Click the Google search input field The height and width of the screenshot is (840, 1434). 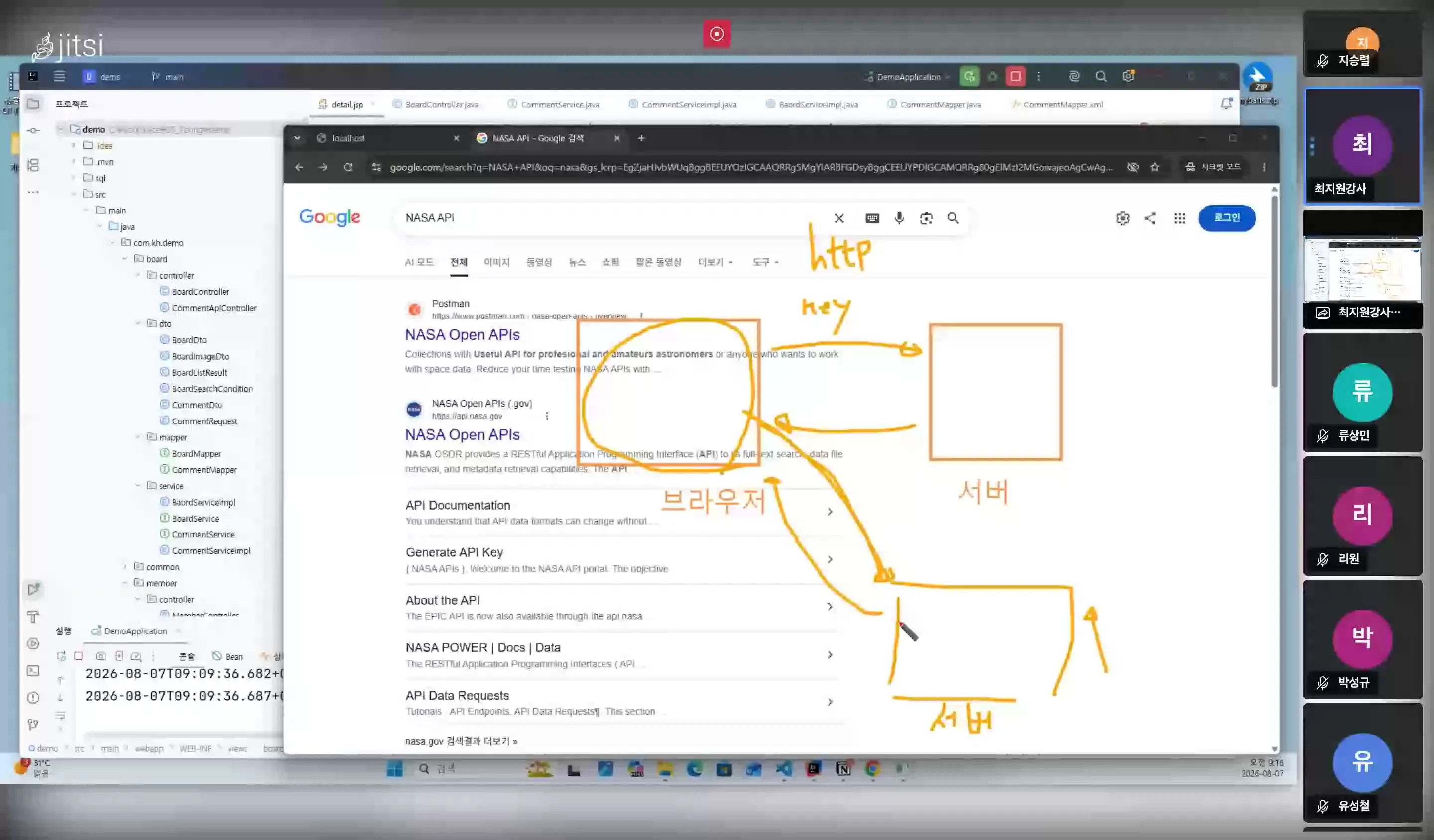pyautogui.click(x=614, y=218)
